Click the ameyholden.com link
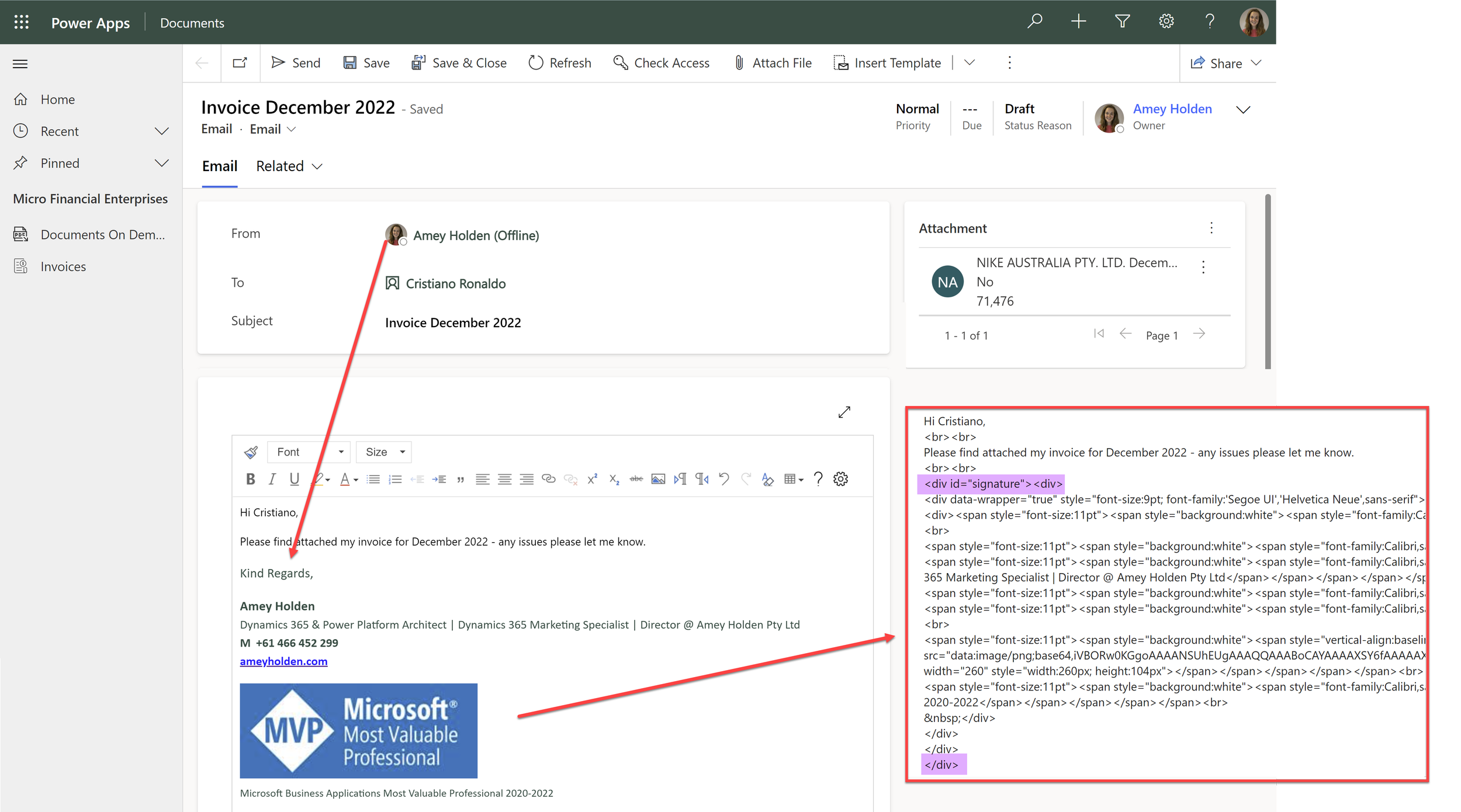This screenshot has width=1461, height=812. pos(283,661)
